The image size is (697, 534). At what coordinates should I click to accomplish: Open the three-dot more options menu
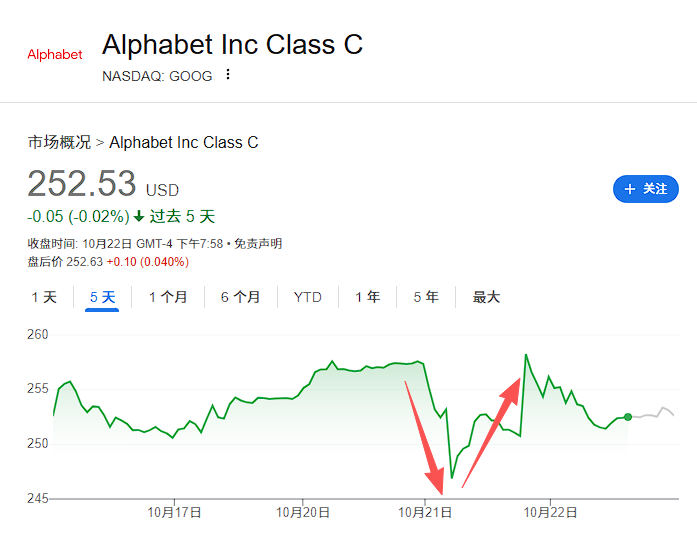pyautogui.click(x=228, y=75)
